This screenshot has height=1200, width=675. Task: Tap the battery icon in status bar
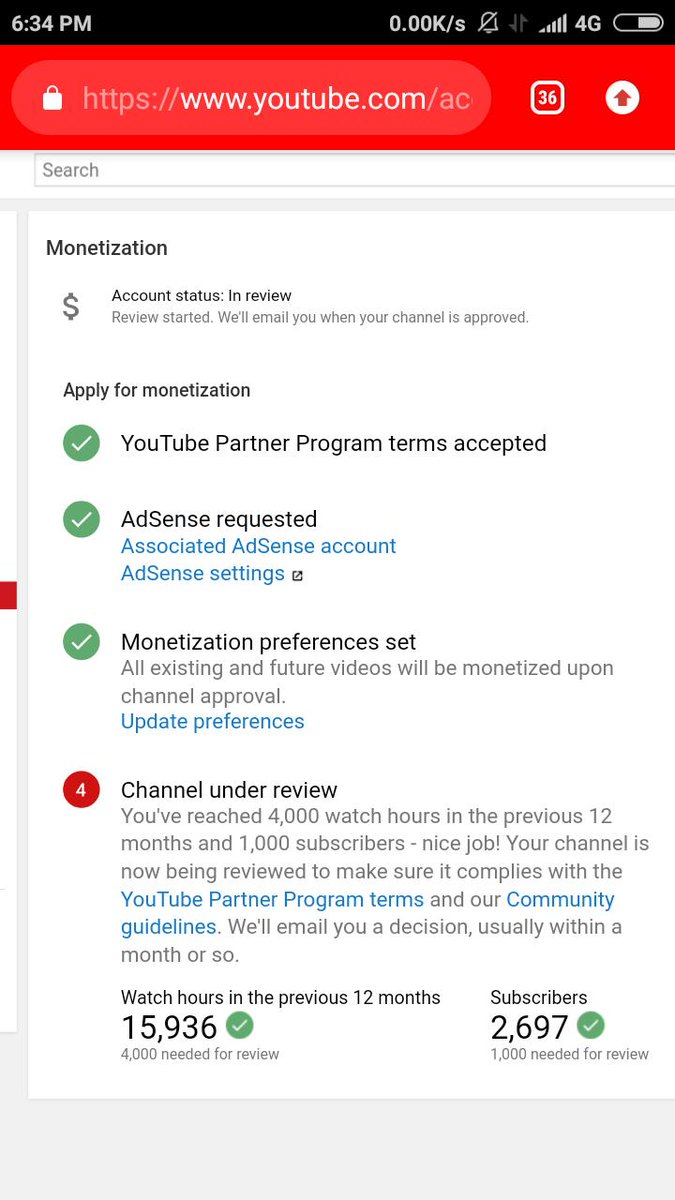click(637, 22)
